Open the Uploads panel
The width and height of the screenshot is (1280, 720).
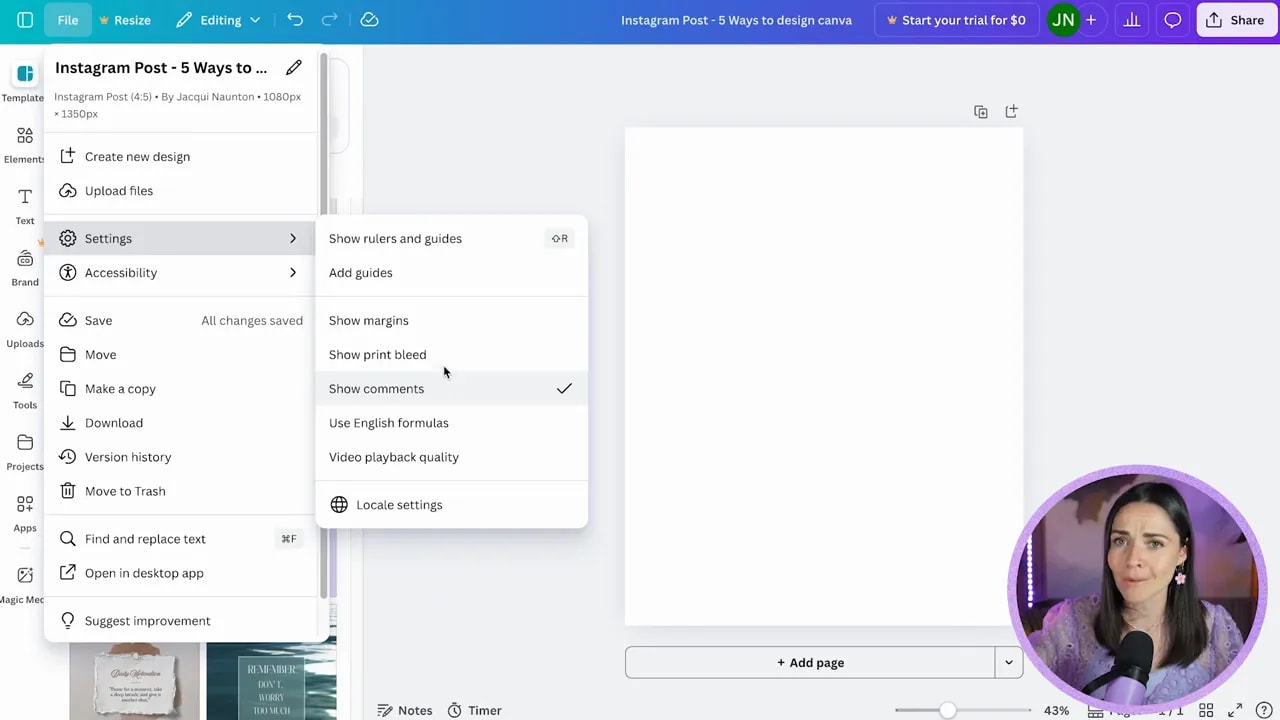24,329
